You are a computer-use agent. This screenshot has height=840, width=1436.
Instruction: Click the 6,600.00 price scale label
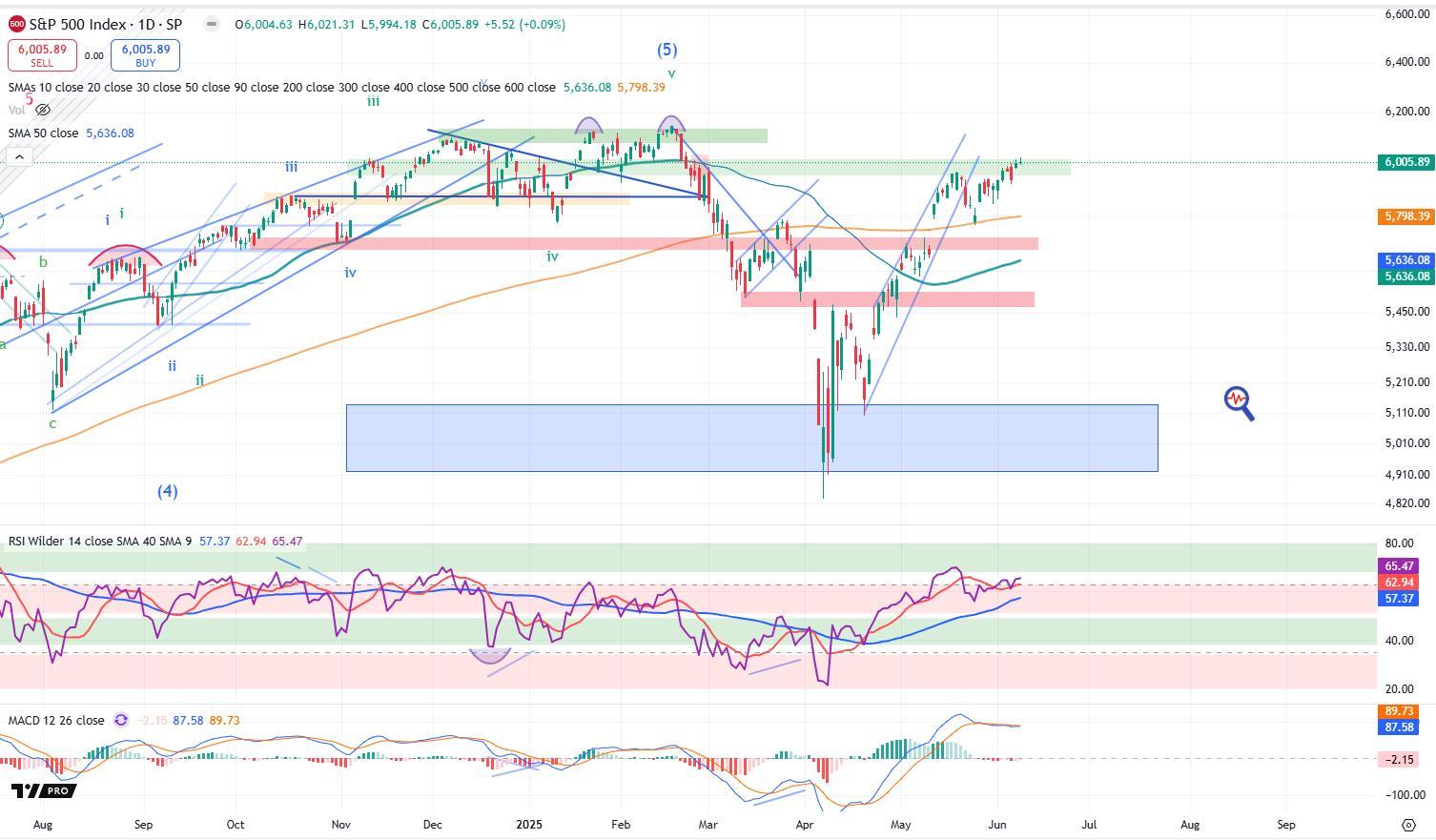(1406, 14)
